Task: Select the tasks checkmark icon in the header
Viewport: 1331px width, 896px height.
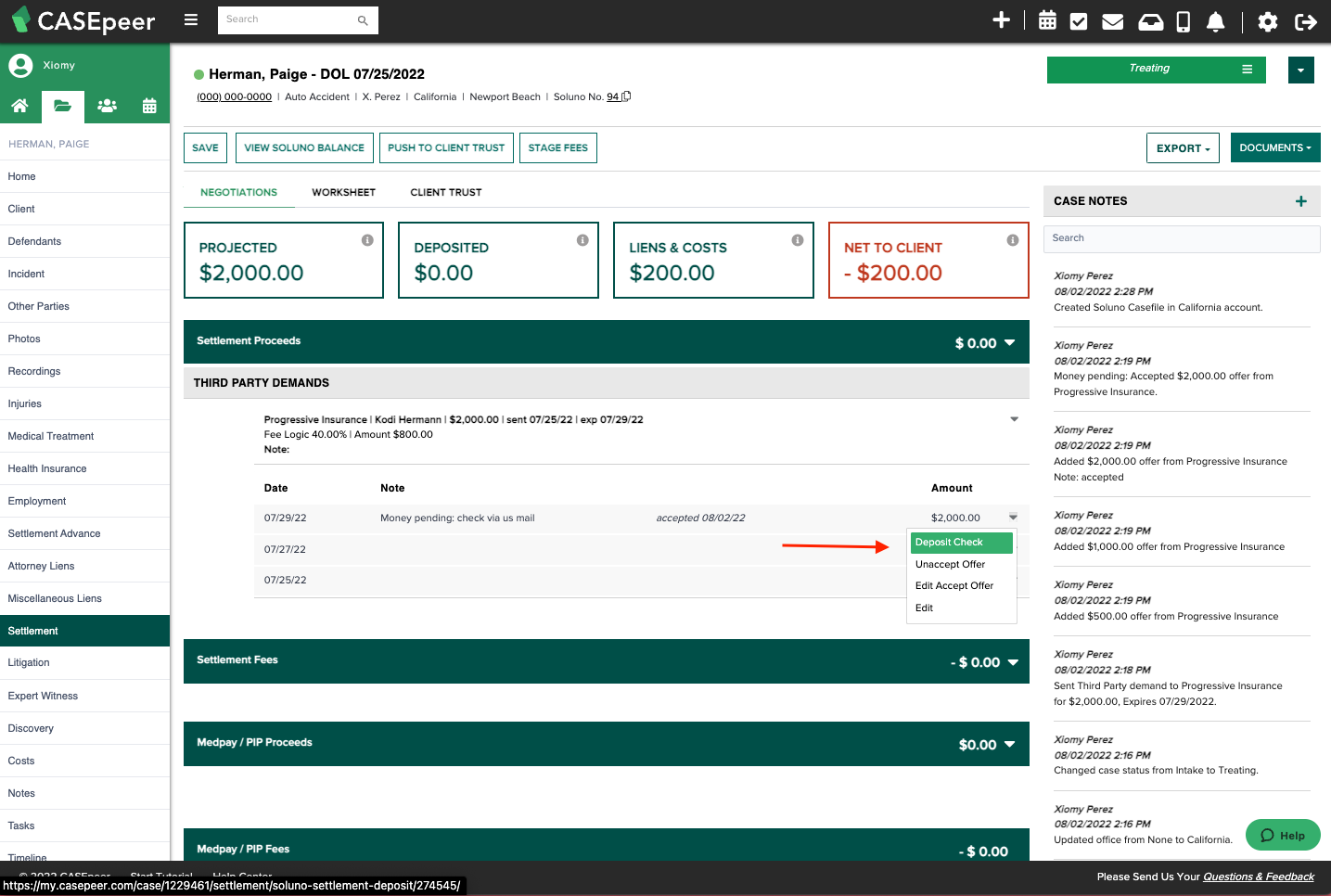Action: pos(1079,19)
